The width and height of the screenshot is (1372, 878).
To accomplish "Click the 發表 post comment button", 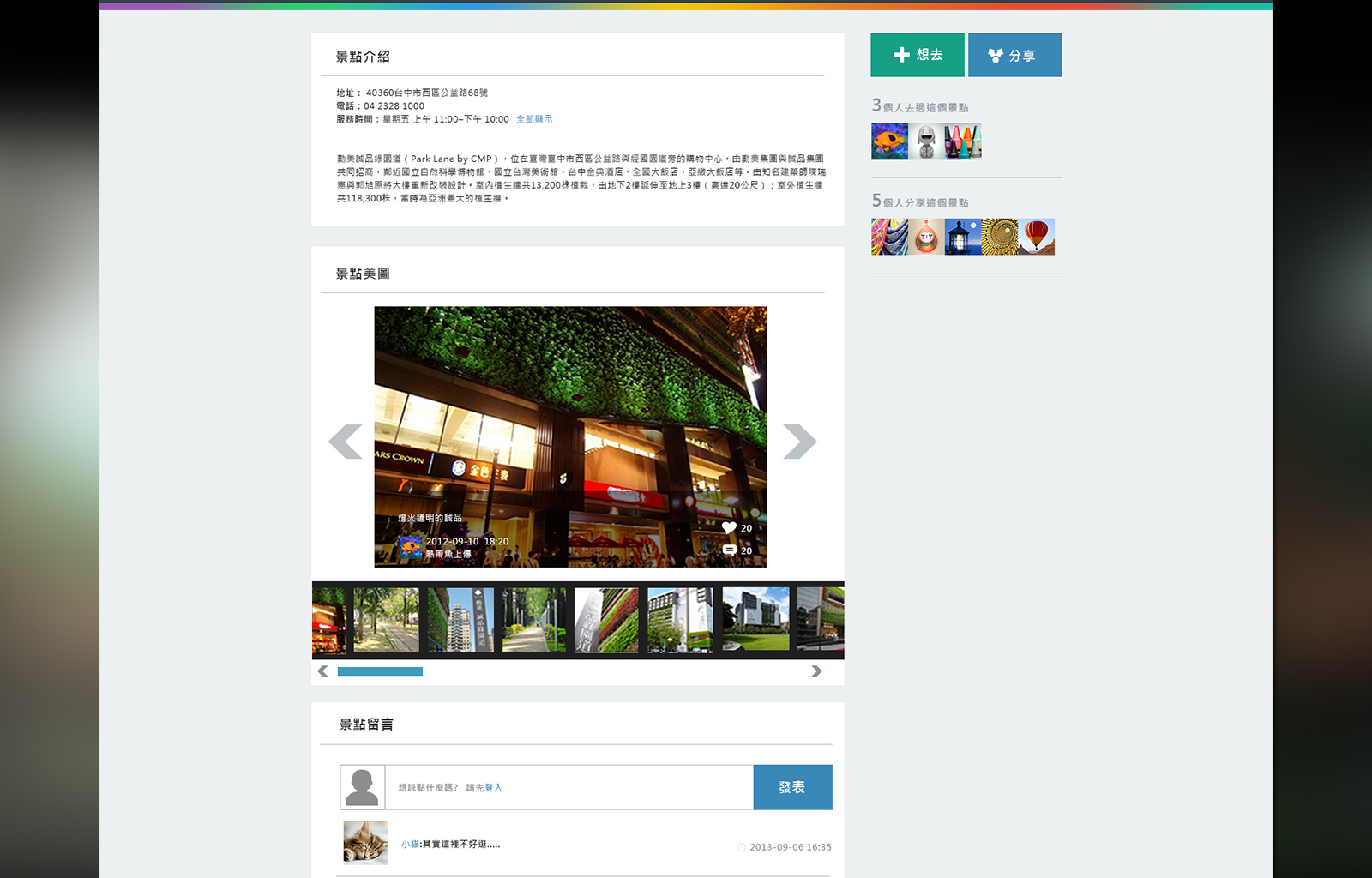I will [x=792, y=787].
